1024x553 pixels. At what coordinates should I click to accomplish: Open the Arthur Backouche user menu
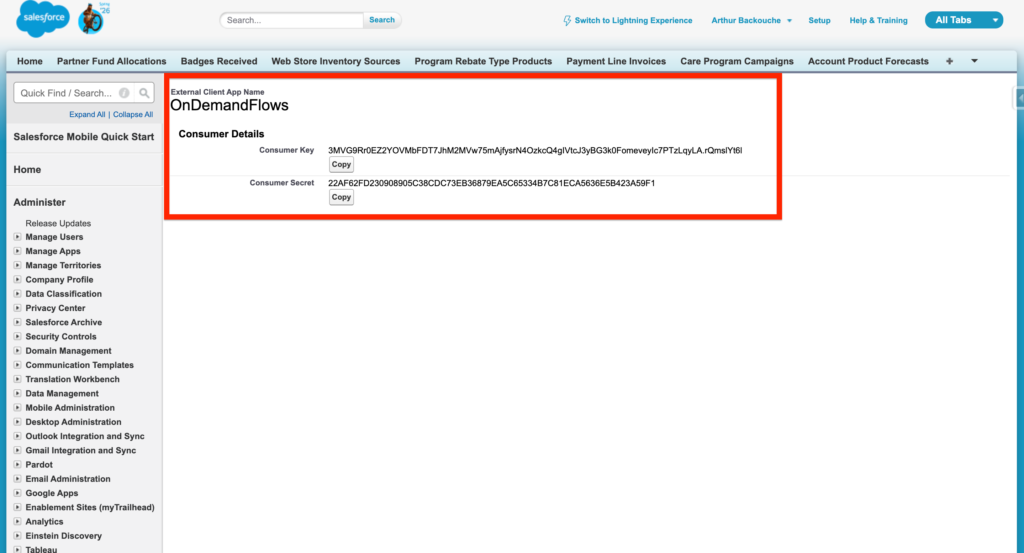751,20
